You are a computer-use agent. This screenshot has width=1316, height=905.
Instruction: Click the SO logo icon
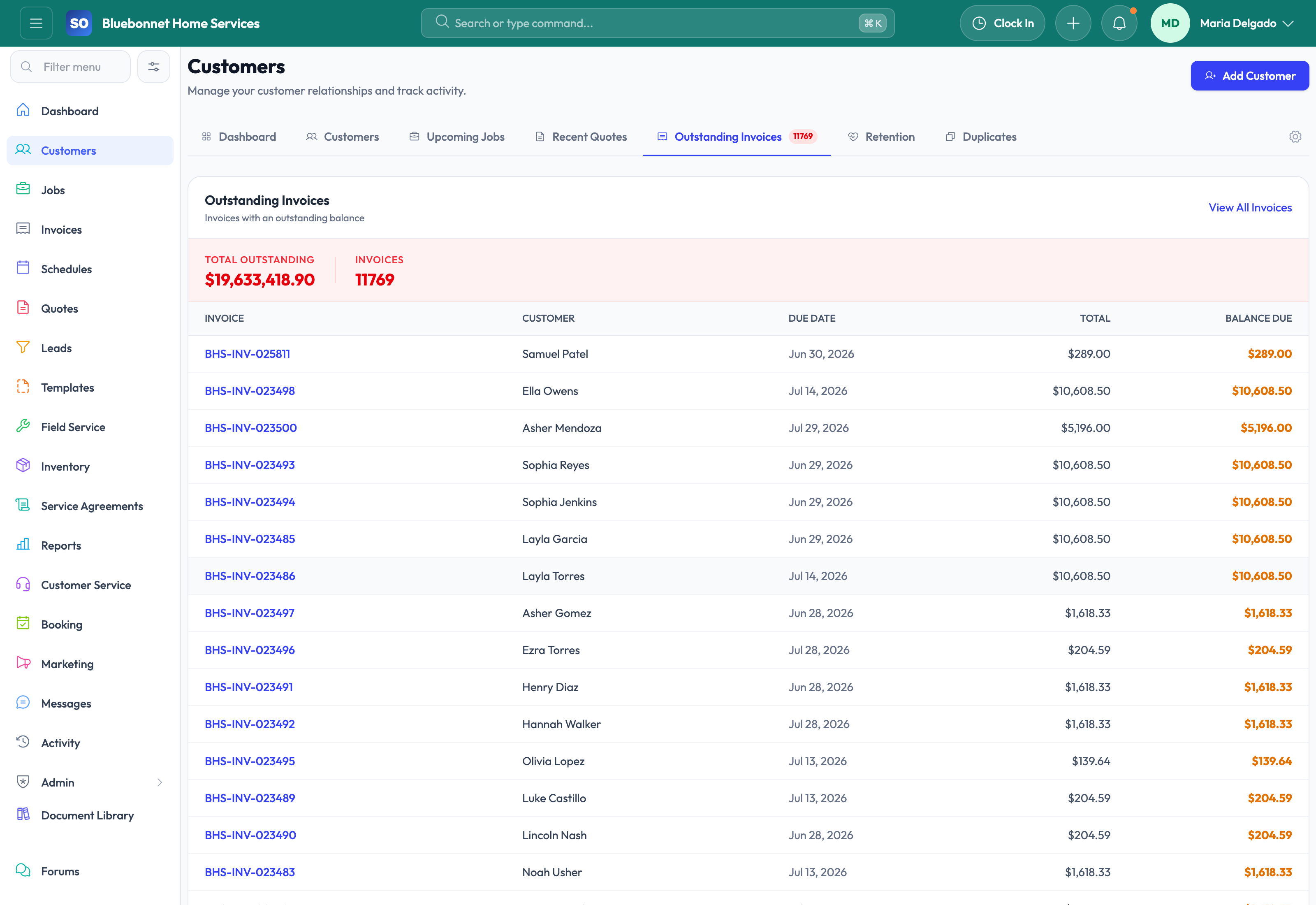click(x=79, y=23)
